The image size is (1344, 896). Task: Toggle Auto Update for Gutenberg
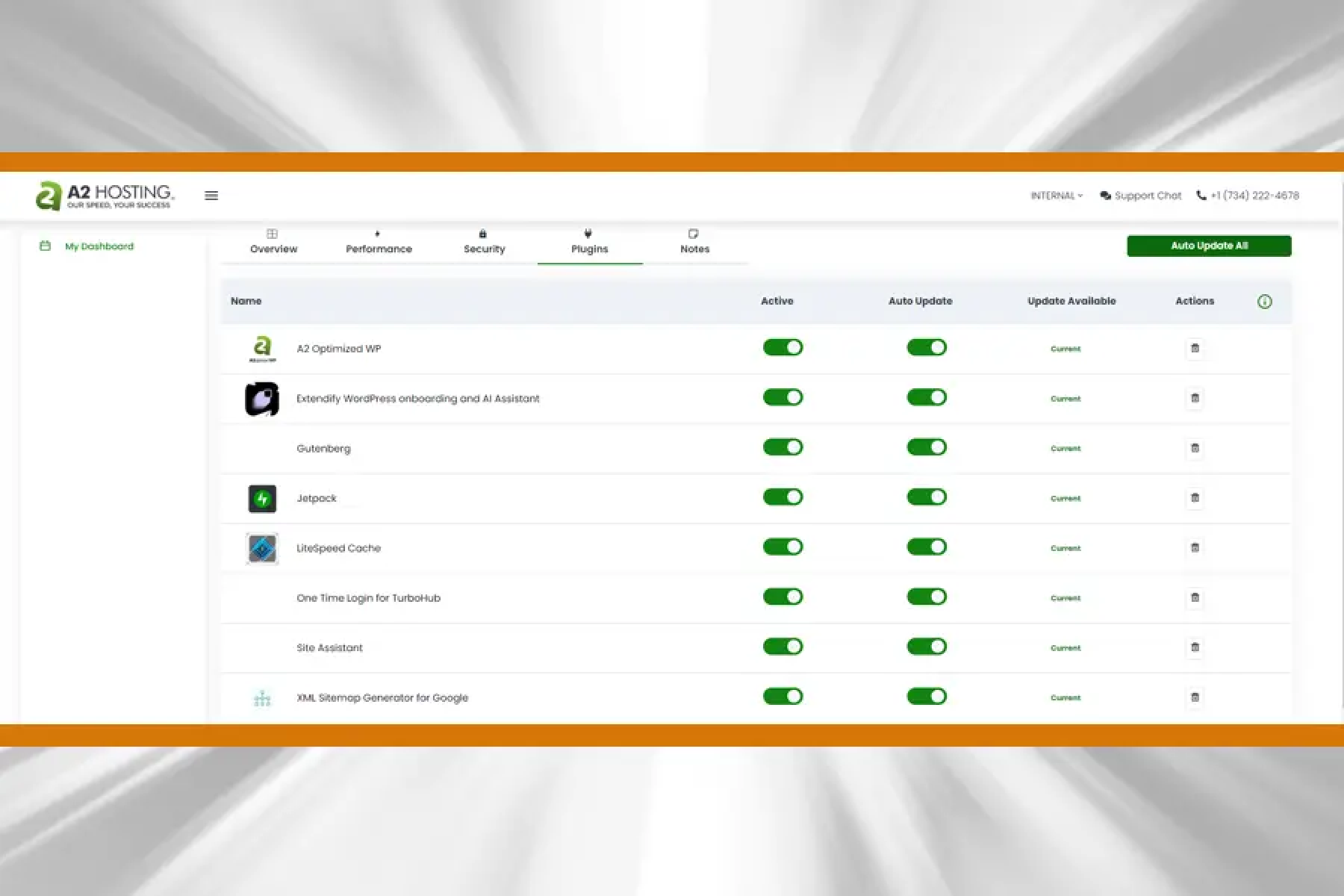tap(927, 447)
